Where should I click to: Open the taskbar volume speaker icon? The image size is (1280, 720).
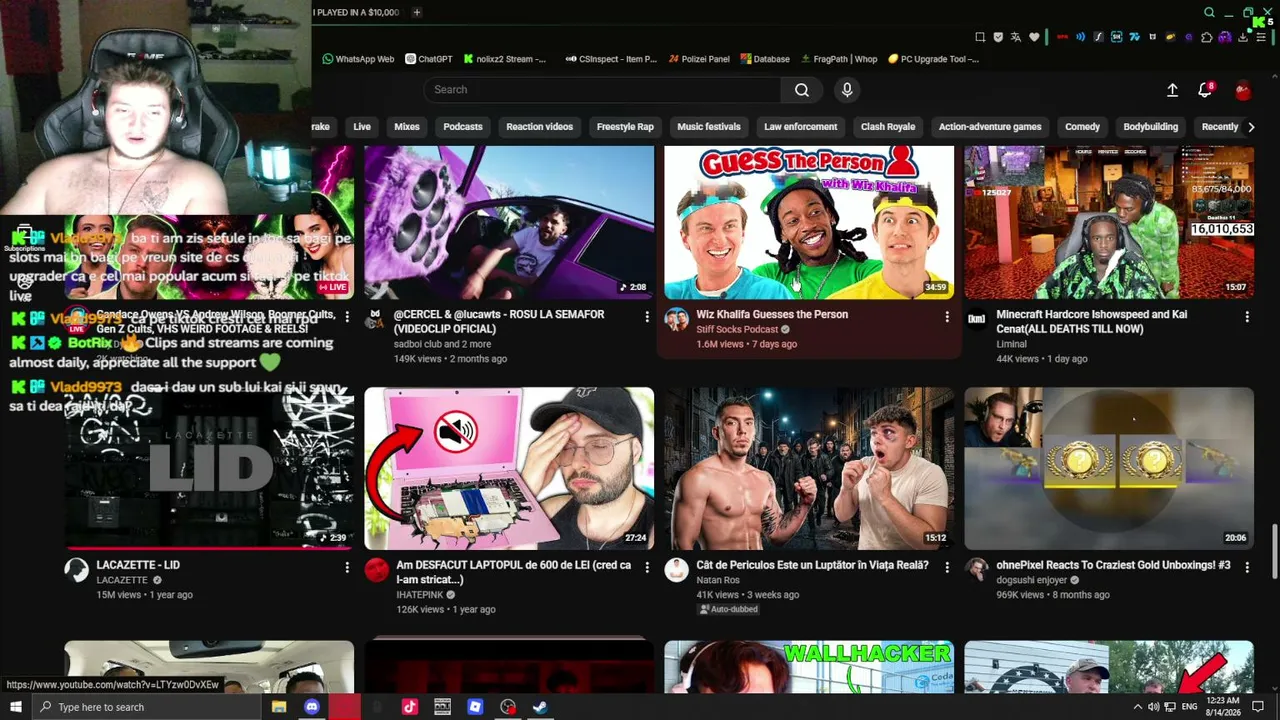click(x=1153, y=707)
